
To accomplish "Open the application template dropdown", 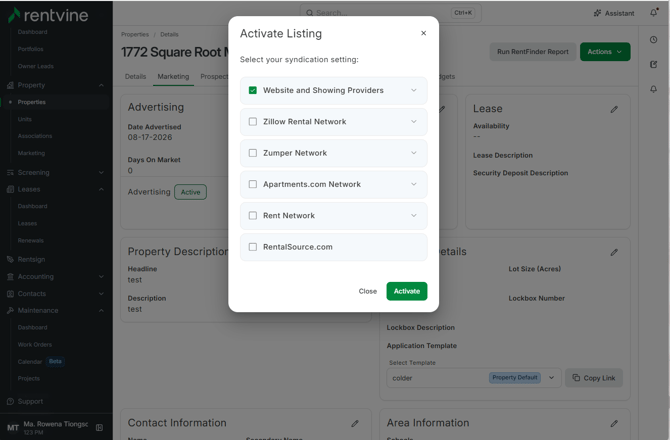I will (x=474, y=378).
